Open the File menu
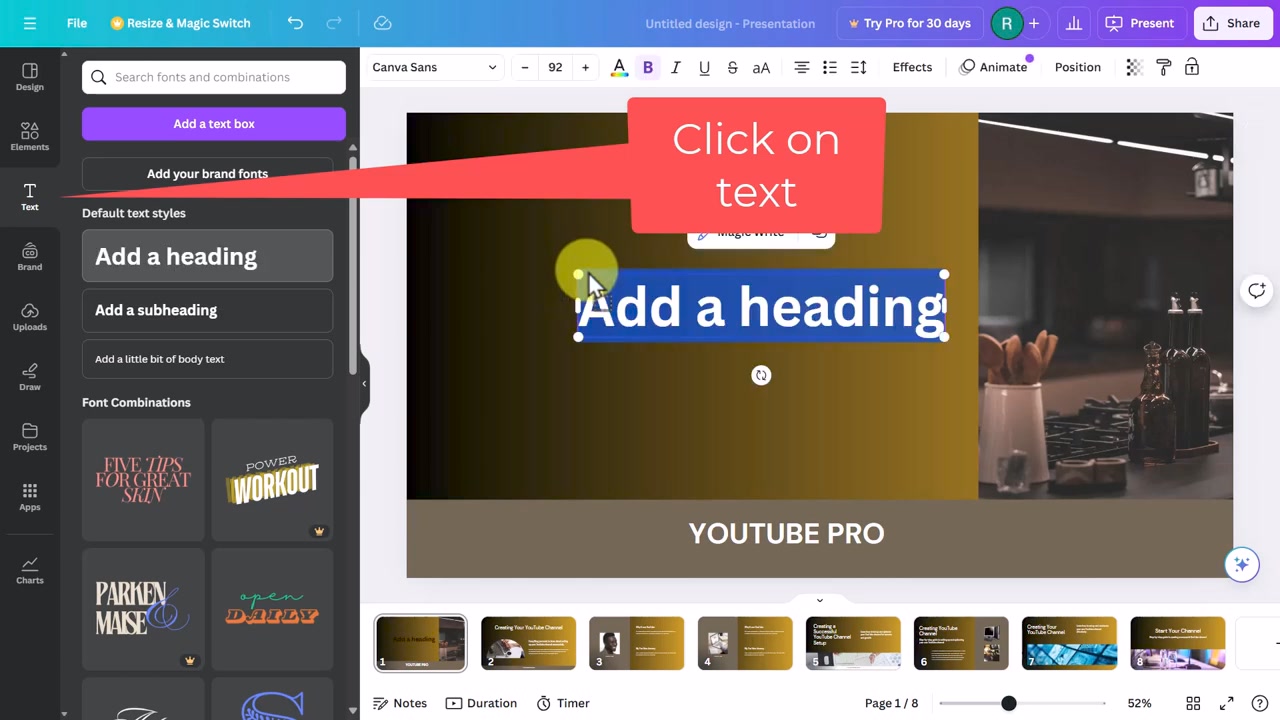 click(x=77, y=23)
